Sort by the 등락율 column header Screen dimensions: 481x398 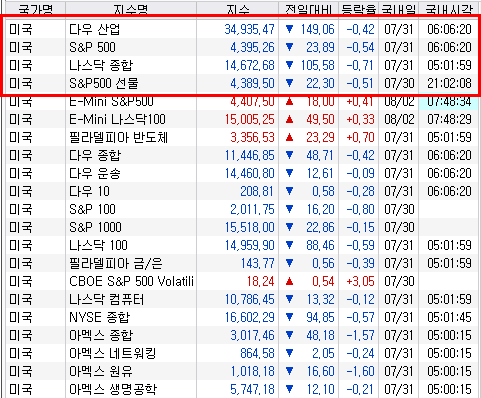pyautogui.click(x=359, y=9)
